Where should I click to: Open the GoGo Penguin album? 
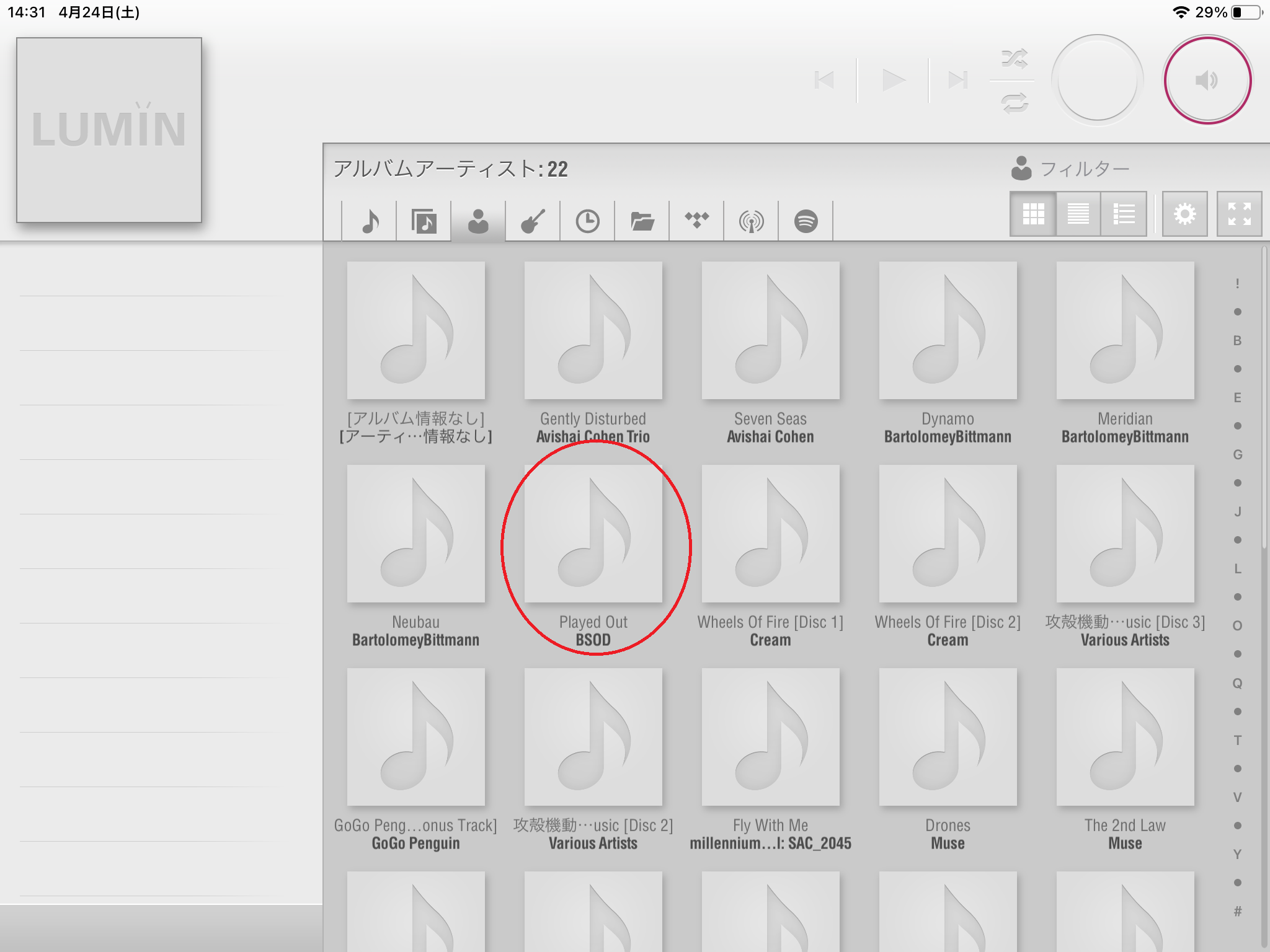[416, 737]
